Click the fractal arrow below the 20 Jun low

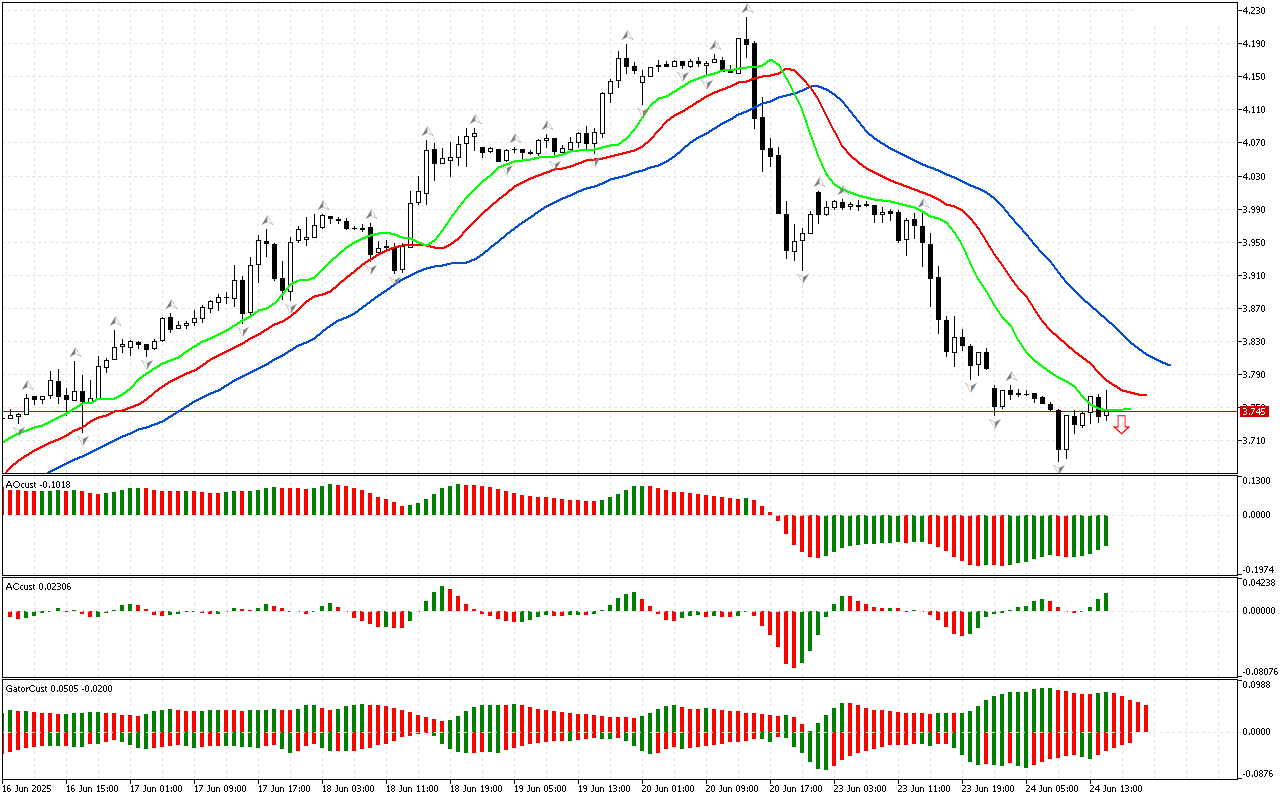tap(802, 277)
